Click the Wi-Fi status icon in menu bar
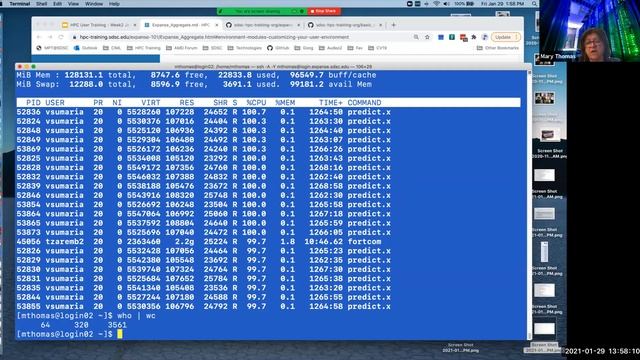640x360 pixels. [x=436, y=4]
